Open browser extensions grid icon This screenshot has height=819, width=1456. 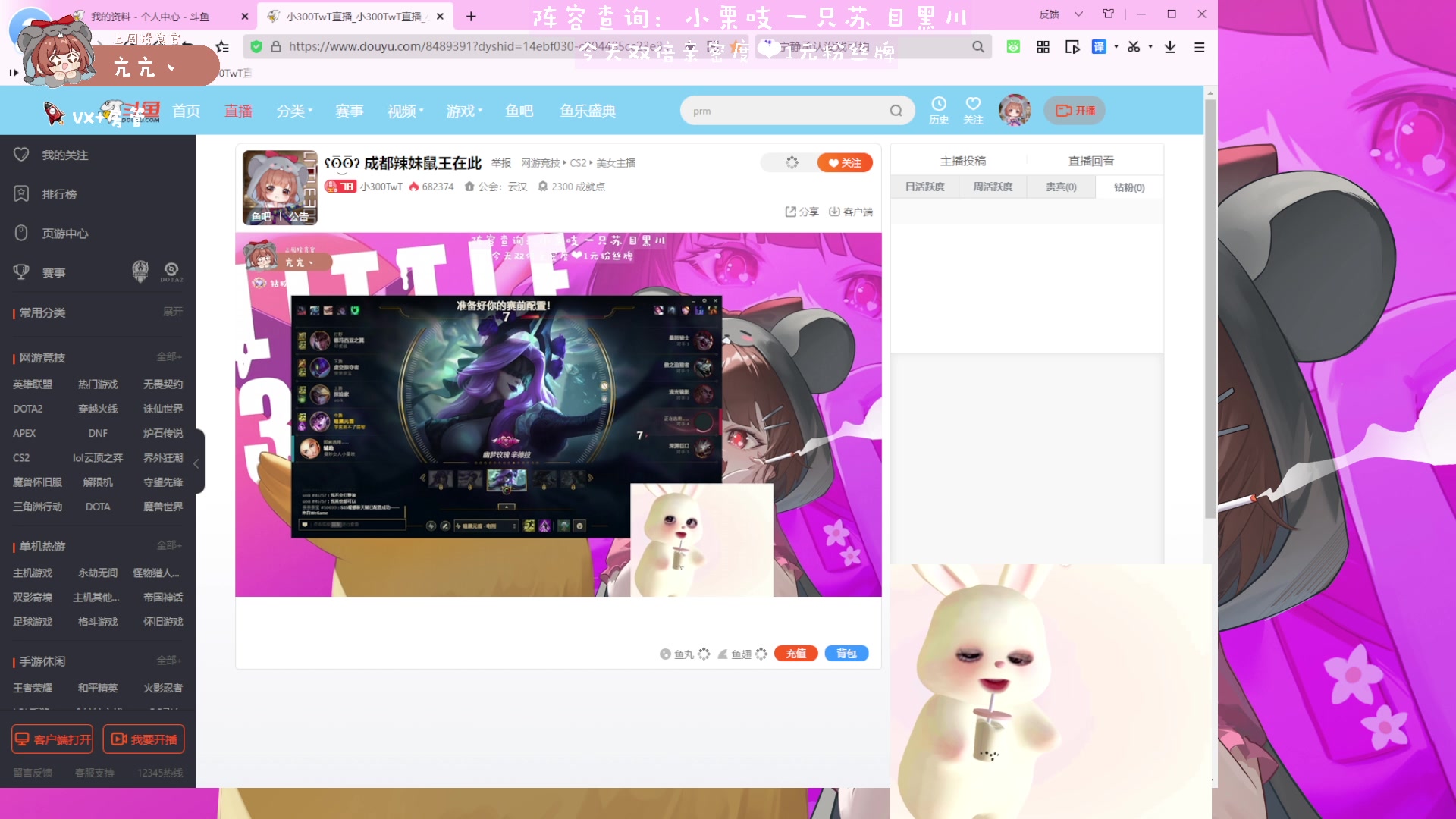click(1043, 47)
